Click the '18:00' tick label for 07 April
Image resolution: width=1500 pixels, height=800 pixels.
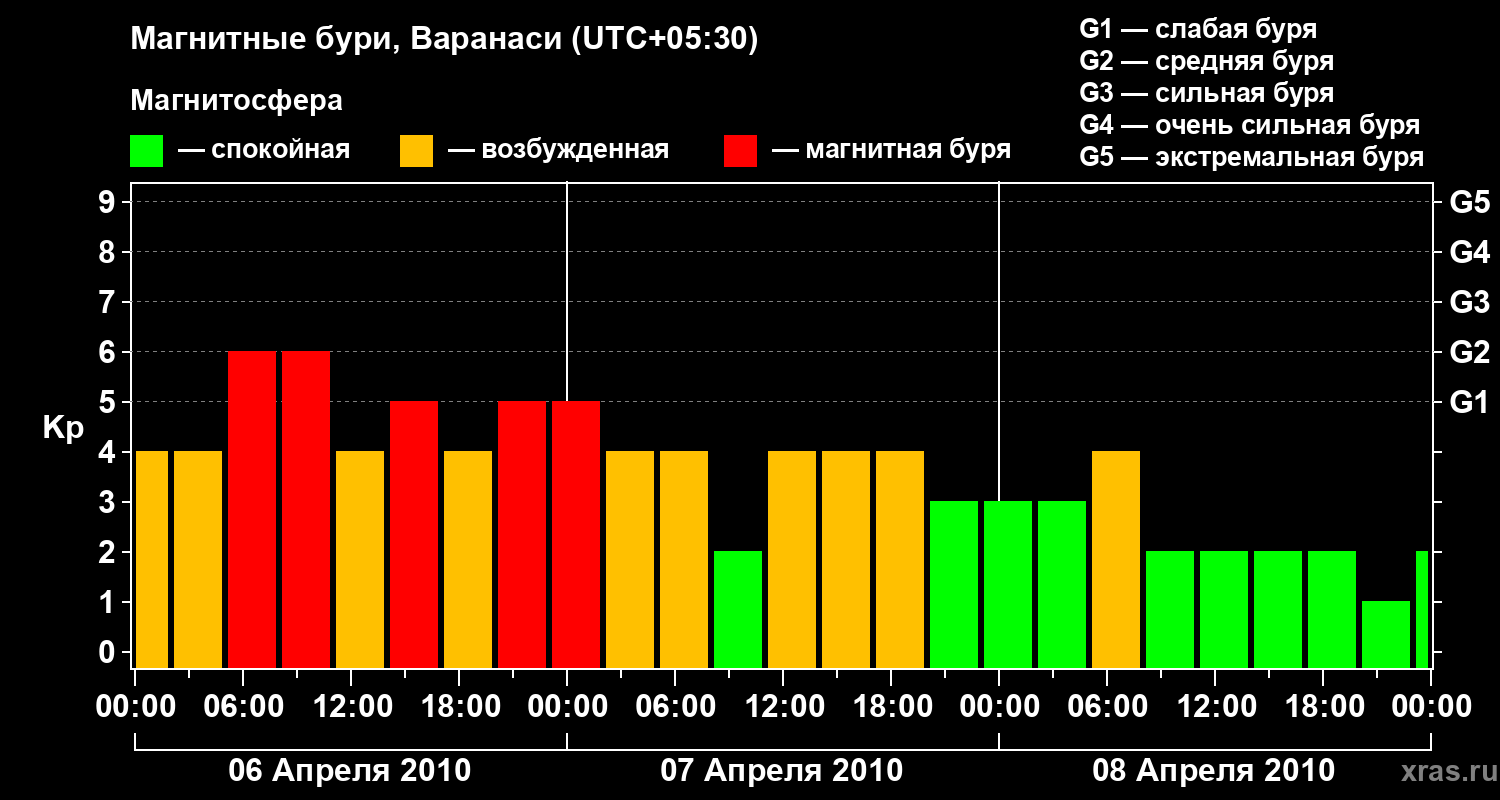891,706
